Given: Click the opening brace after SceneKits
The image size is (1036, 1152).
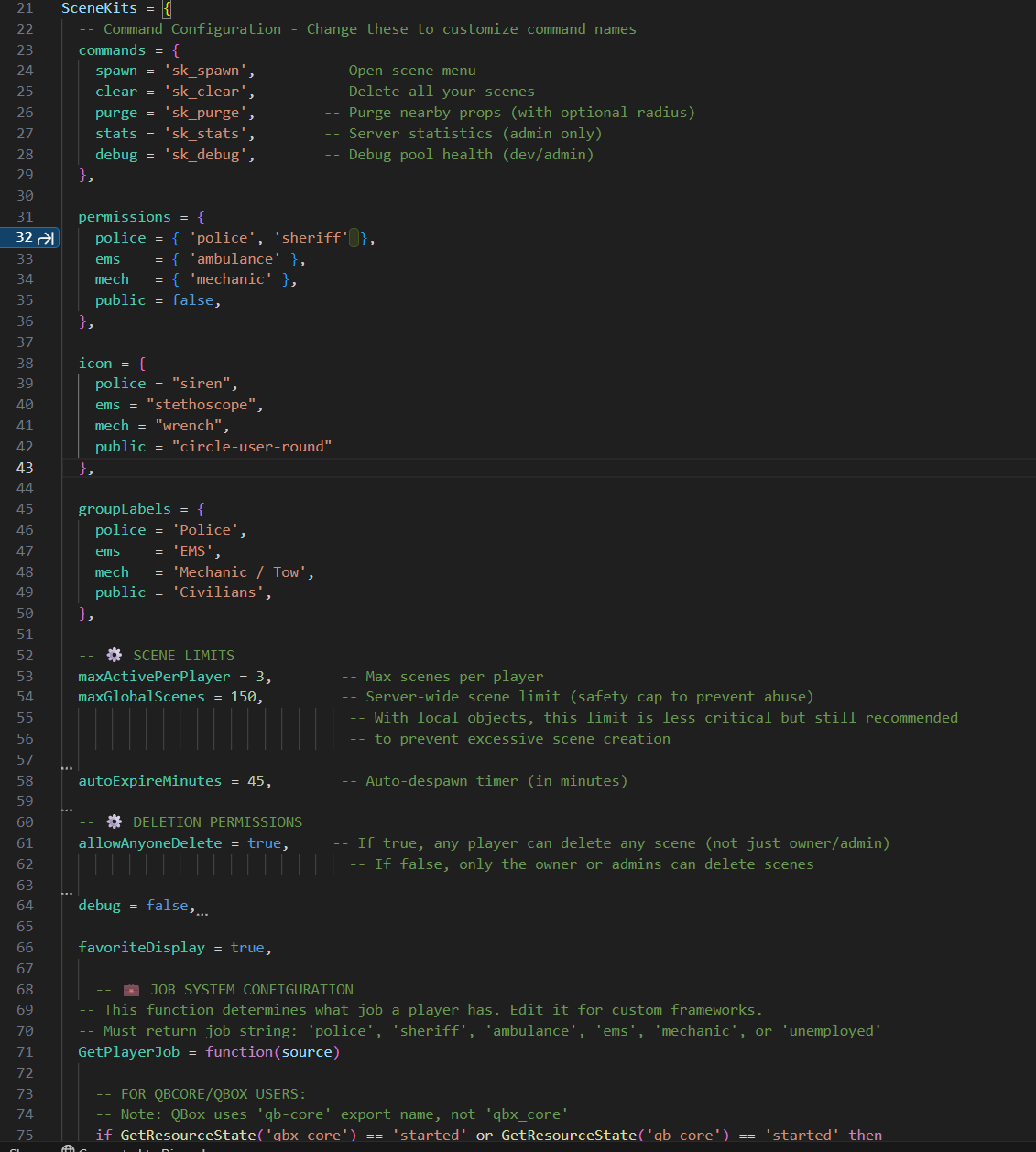Looking at the screenshot, I should [167, 8].
